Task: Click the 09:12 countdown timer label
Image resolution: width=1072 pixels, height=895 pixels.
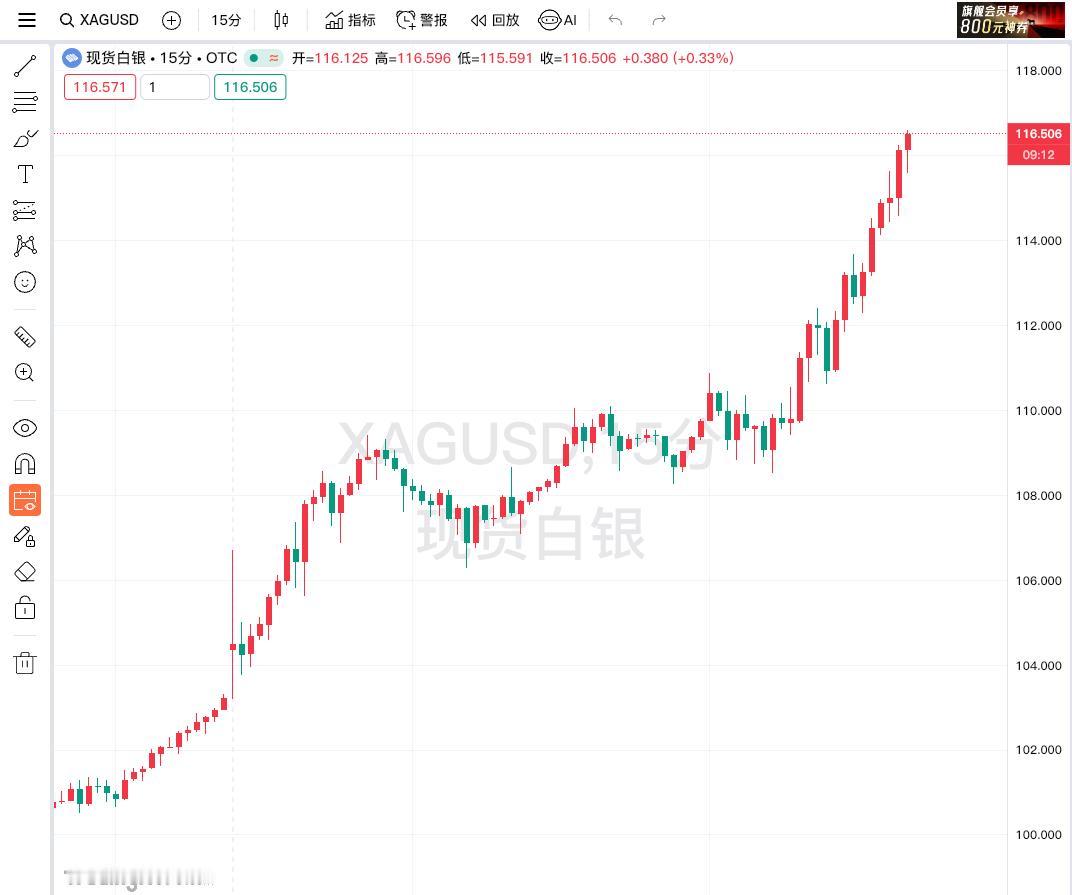Action: 1038,155
